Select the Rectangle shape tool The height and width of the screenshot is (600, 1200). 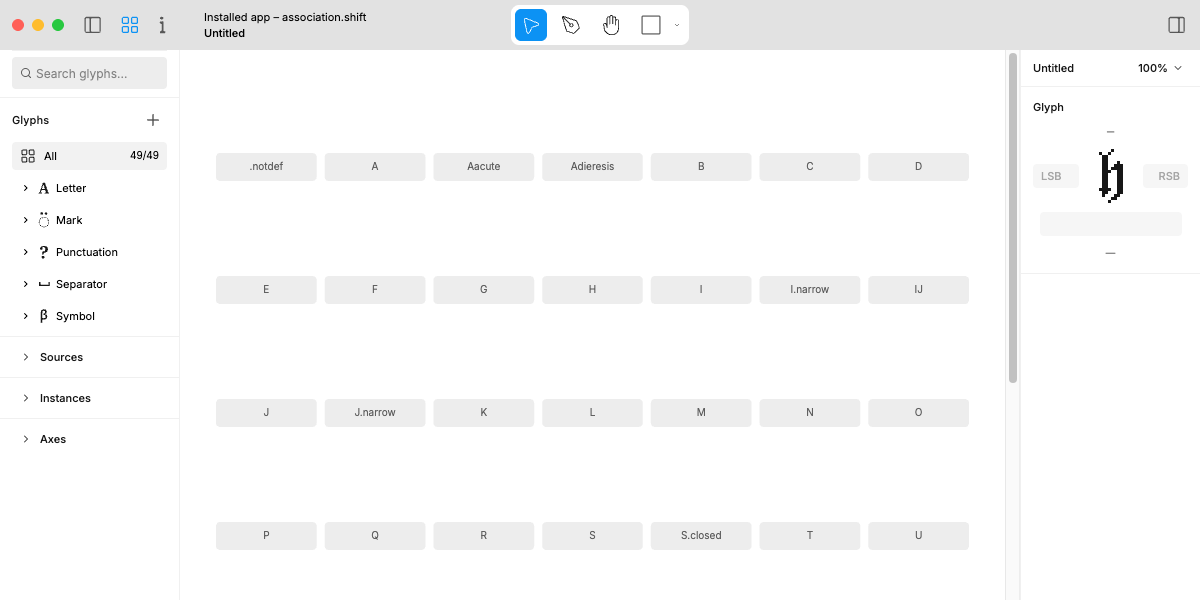pyautogui.click(x=651, y=25)
